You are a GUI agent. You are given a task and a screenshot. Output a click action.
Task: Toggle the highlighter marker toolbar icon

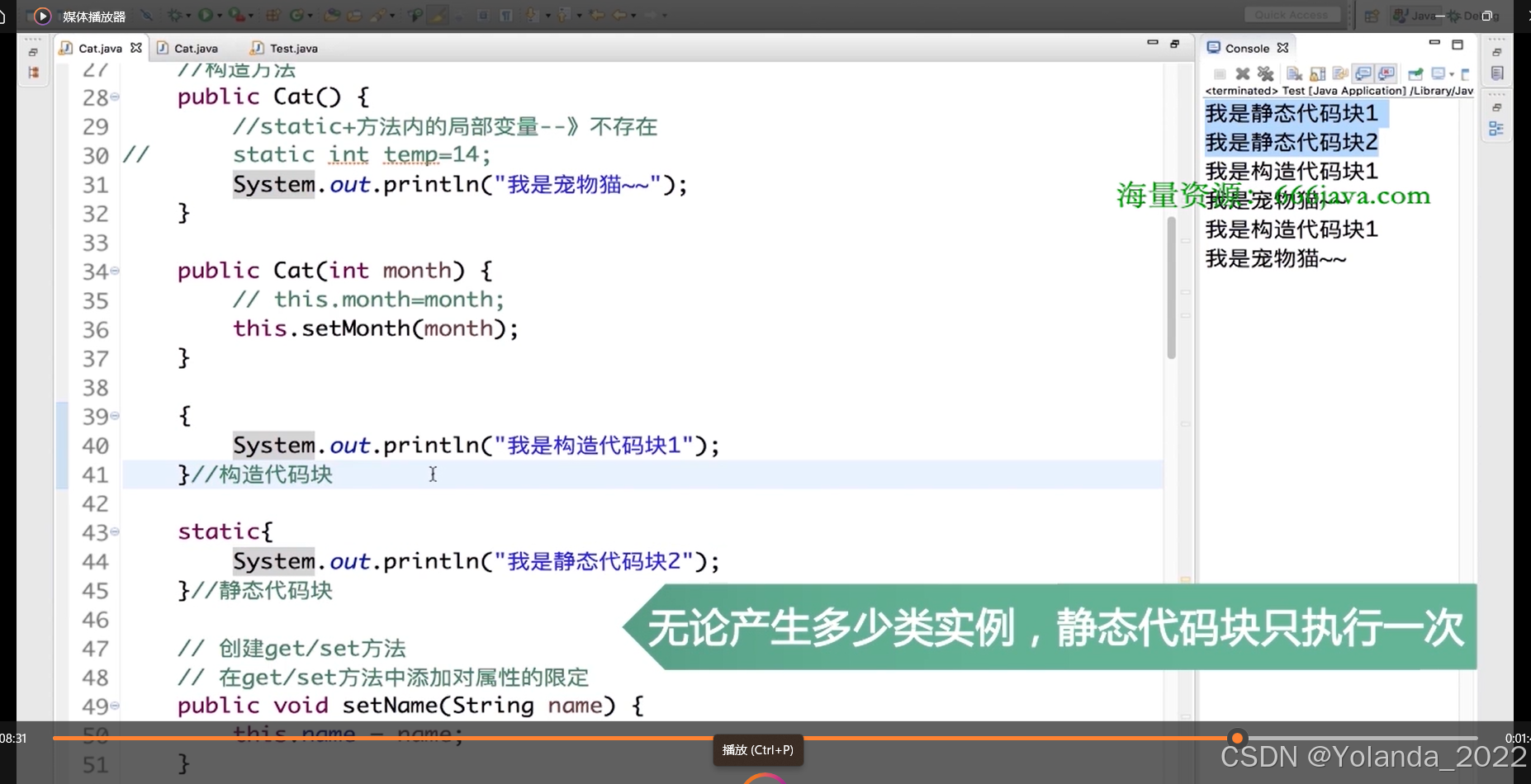[438, 15]
